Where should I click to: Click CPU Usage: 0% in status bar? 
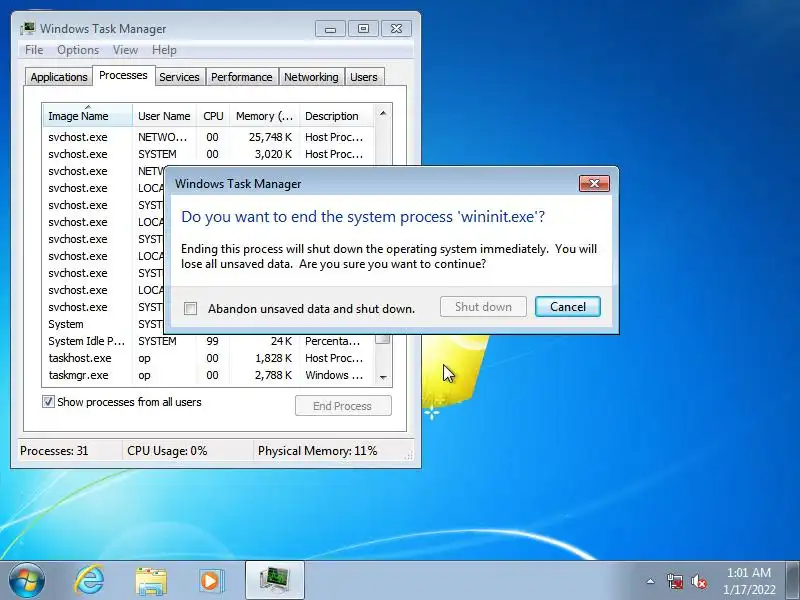coord(167,451)
